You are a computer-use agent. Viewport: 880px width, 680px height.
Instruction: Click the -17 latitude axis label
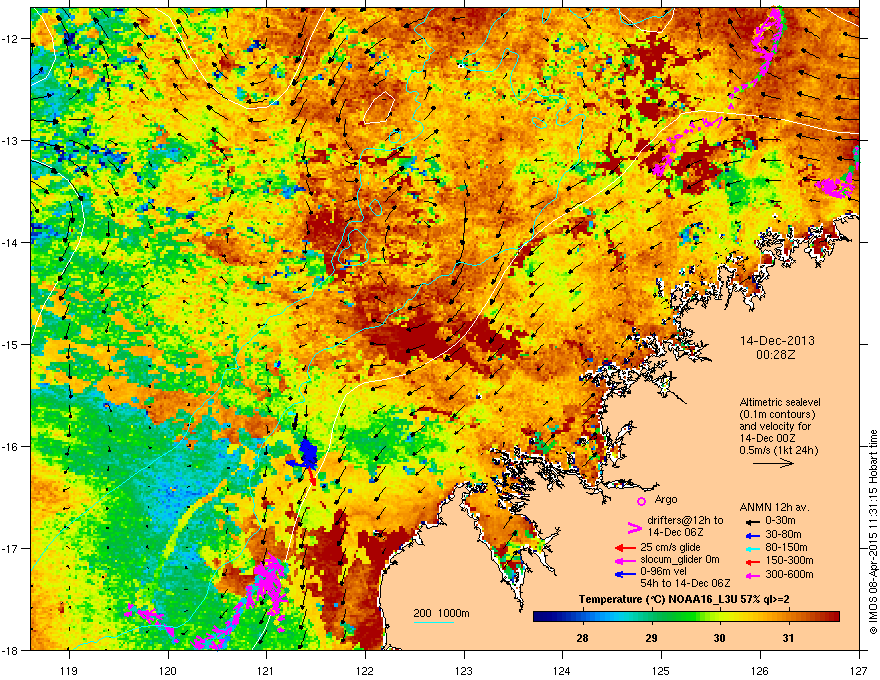10,549
